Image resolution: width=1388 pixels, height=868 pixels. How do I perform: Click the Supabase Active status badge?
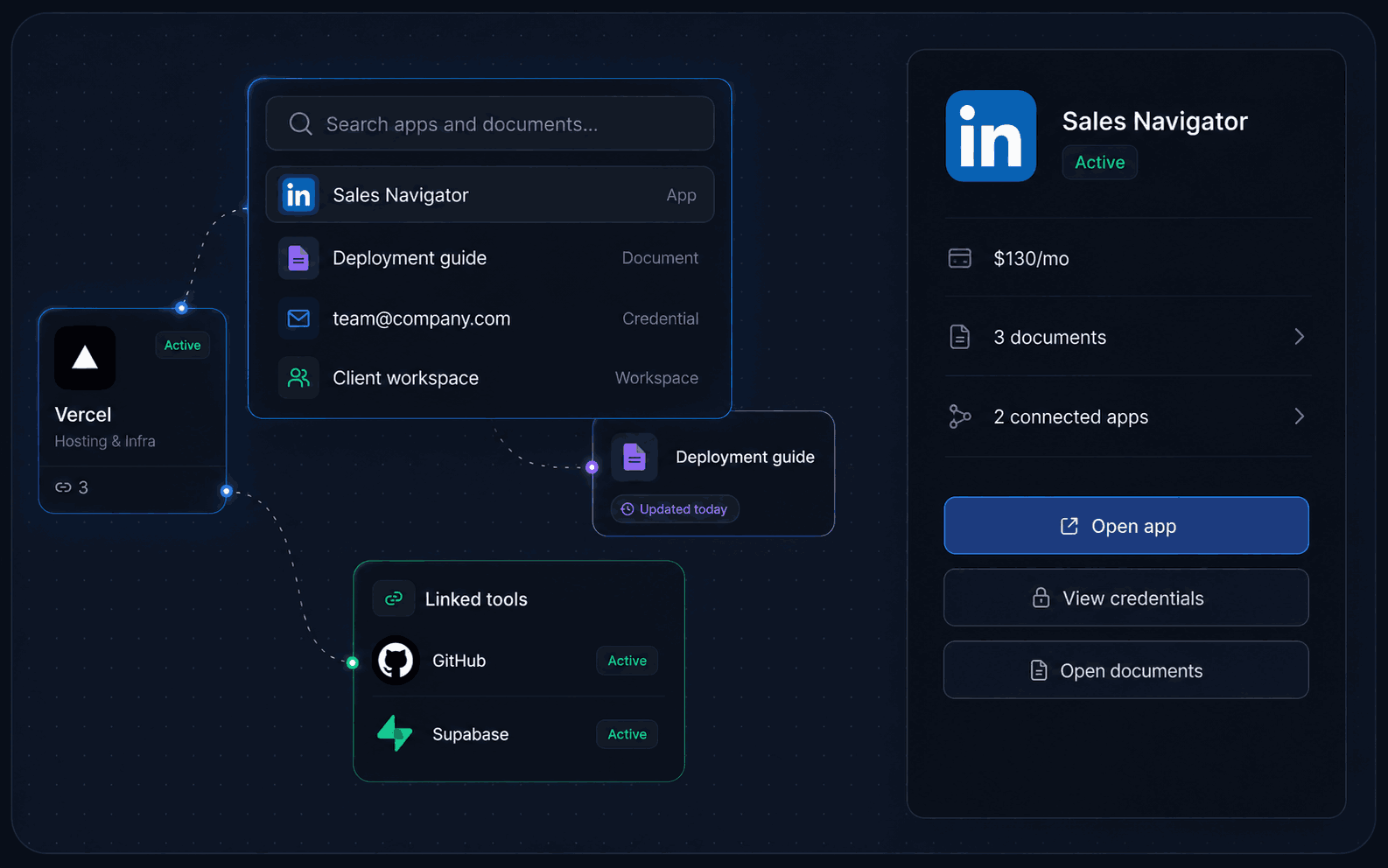pos(627,734)
